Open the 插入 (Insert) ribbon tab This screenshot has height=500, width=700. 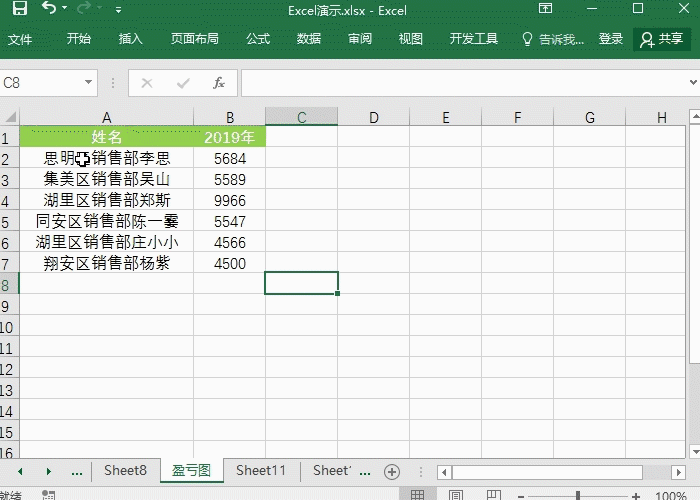131,39
